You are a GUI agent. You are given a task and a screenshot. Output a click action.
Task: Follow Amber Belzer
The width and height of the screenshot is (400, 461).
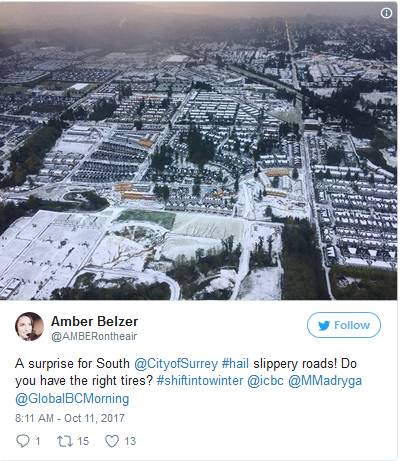pyautogui.click(x=344, y=325)
